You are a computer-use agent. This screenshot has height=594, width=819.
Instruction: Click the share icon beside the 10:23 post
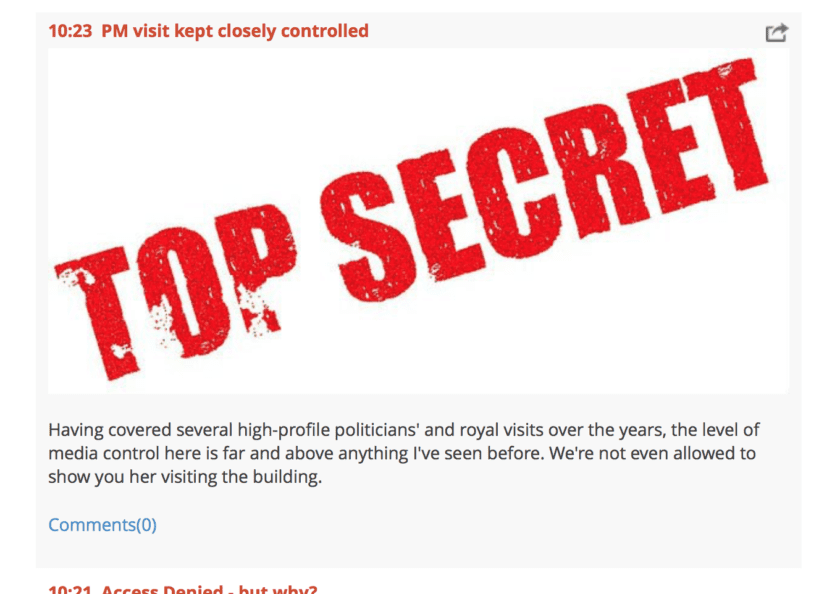pyautogui.click(x=776, y=32)
